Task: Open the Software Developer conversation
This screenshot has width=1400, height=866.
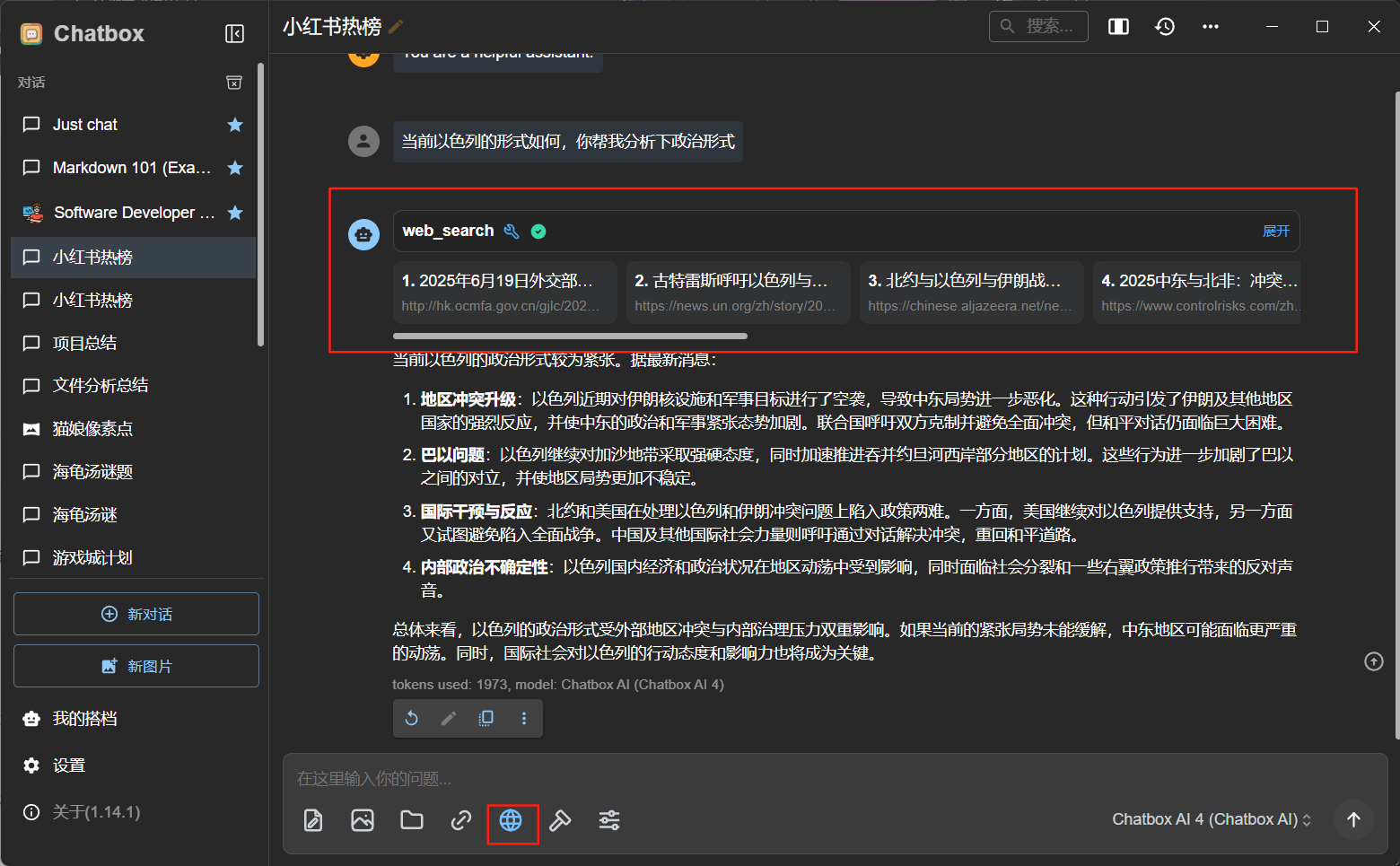Action: (134, 213)
